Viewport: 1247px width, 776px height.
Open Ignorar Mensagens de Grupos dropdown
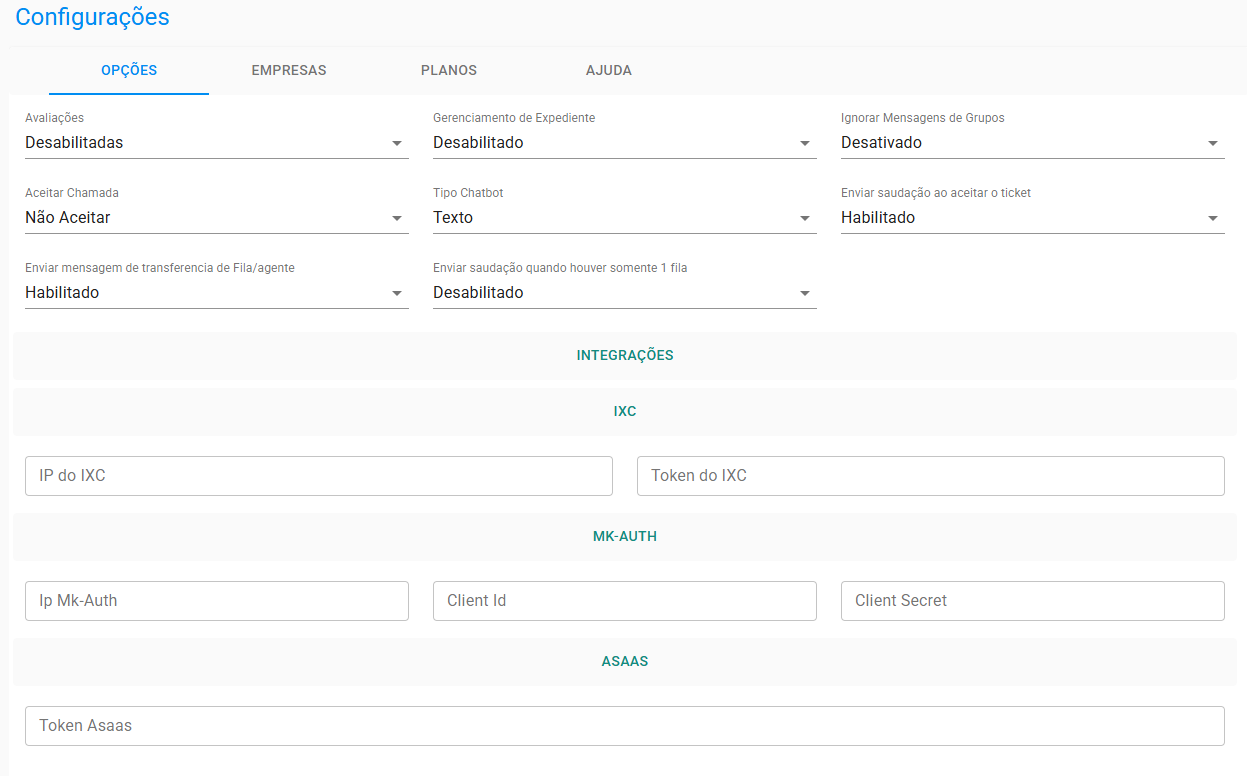(x=1032, y=143)
